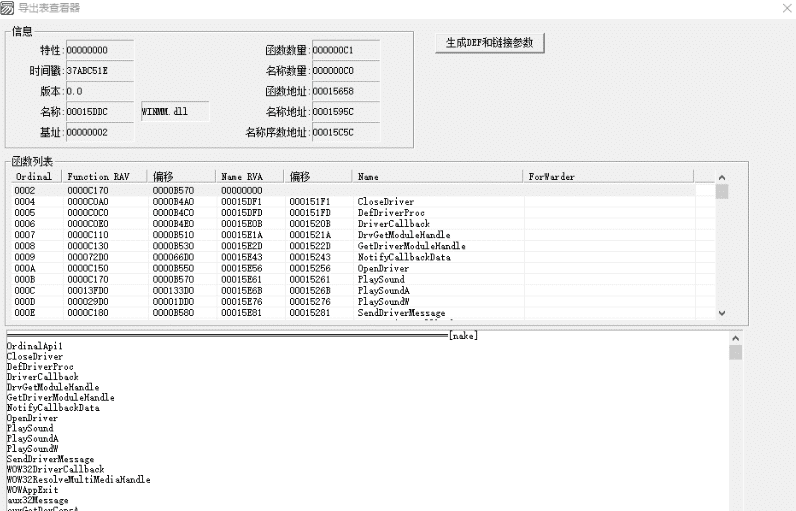This screenshot has width=796, height=511.
Task: Click the 生成DEF和链接参数 button
Action: (x=490, y=43)
